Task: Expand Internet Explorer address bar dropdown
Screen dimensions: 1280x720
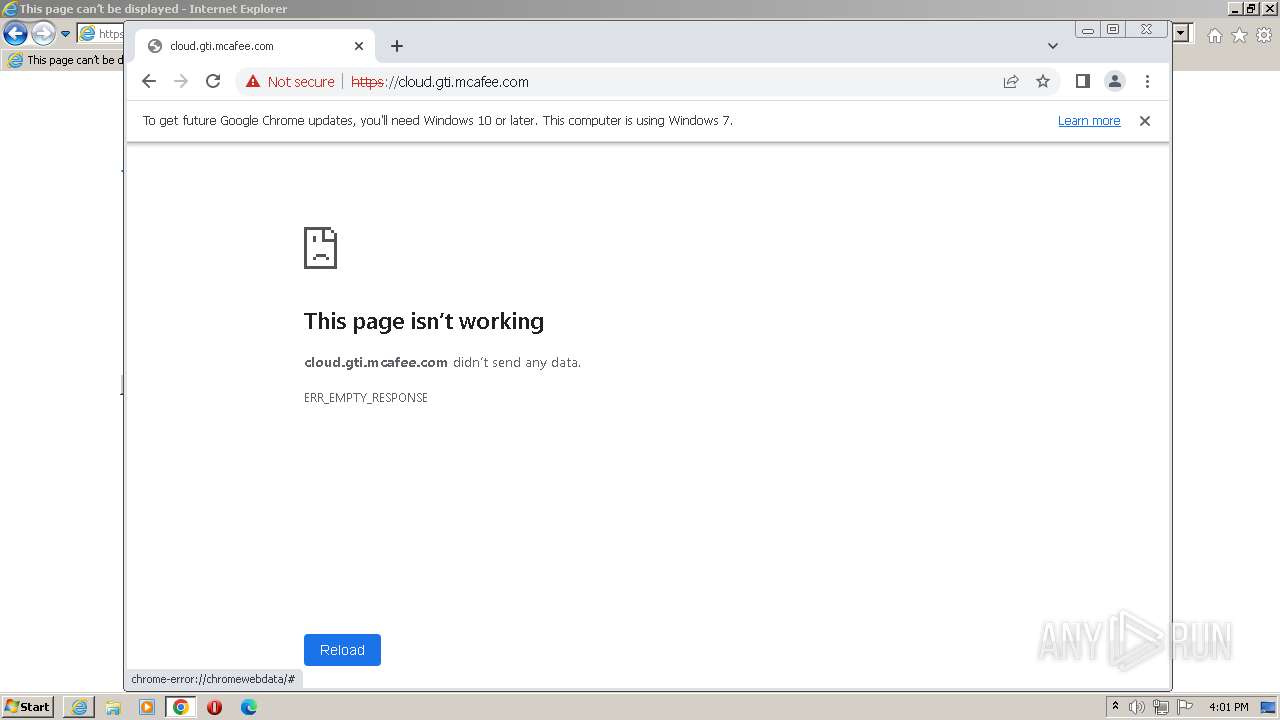Action: pos(1181,34)
